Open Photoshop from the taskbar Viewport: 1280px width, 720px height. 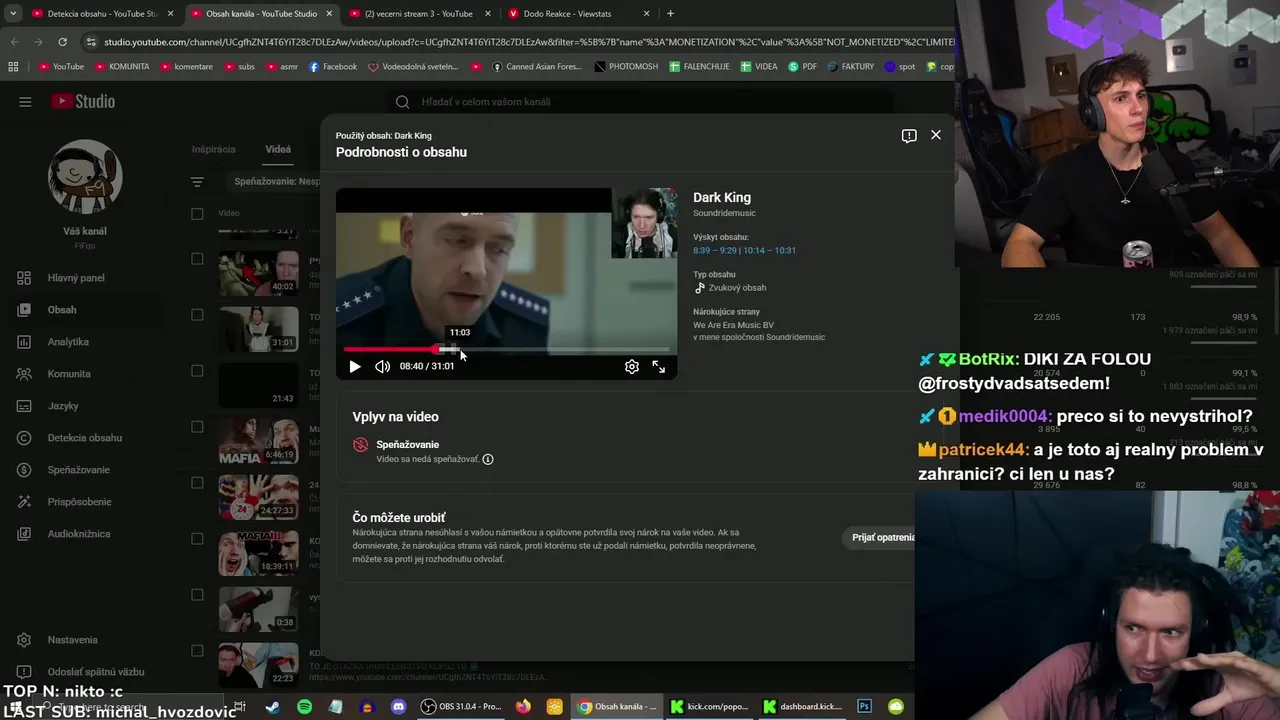pos(865,707)
